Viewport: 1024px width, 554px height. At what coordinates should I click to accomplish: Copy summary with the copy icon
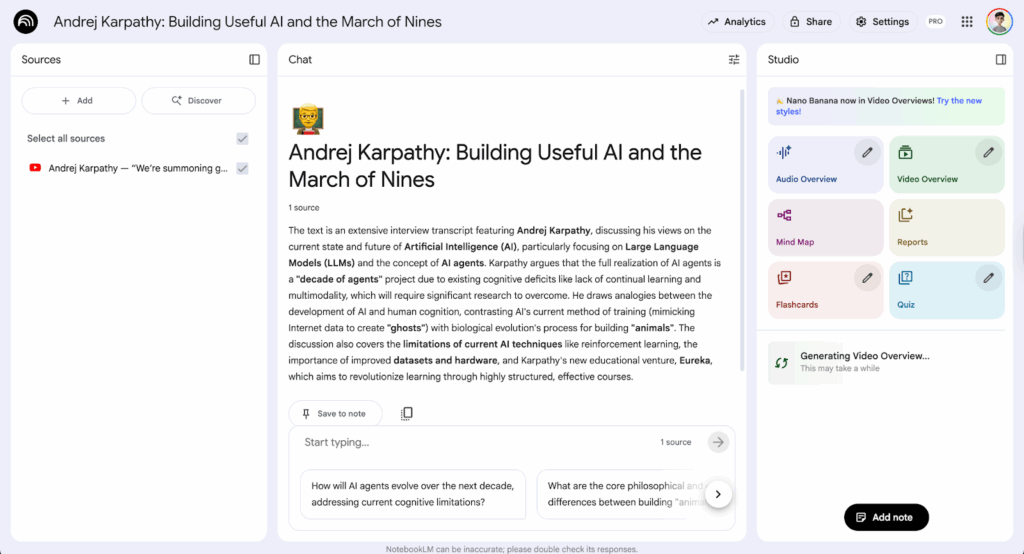pyautogui.click(x=407, y=413)
